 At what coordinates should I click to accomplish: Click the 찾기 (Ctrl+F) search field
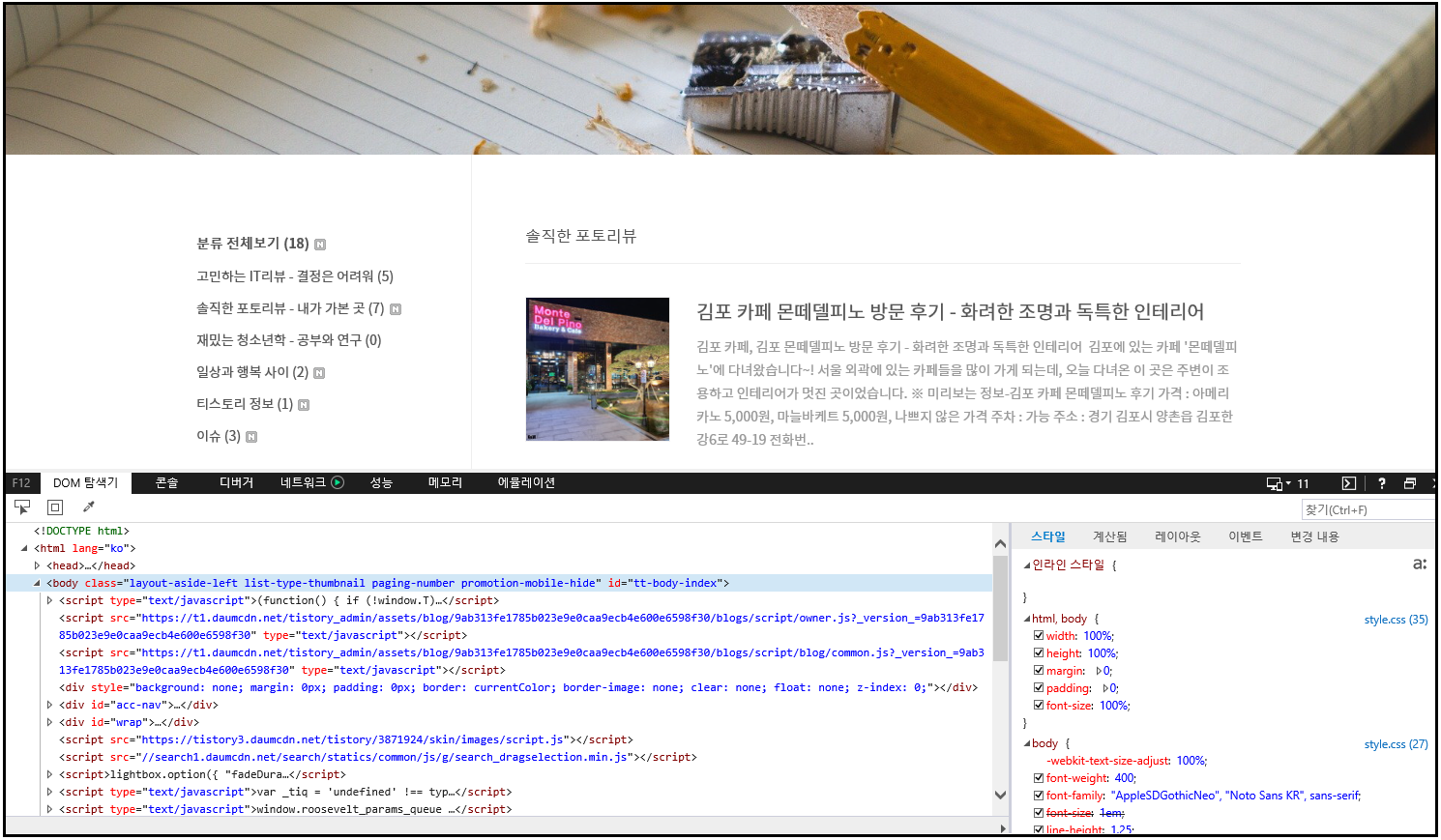(x=1367, y=509)
